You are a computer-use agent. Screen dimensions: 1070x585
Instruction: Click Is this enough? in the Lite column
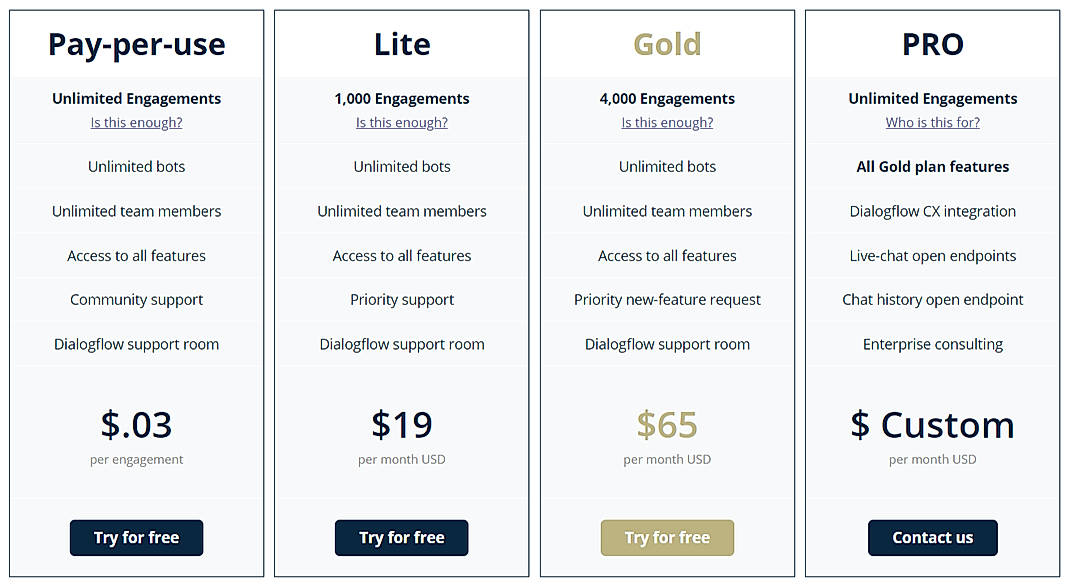point(401,122)
